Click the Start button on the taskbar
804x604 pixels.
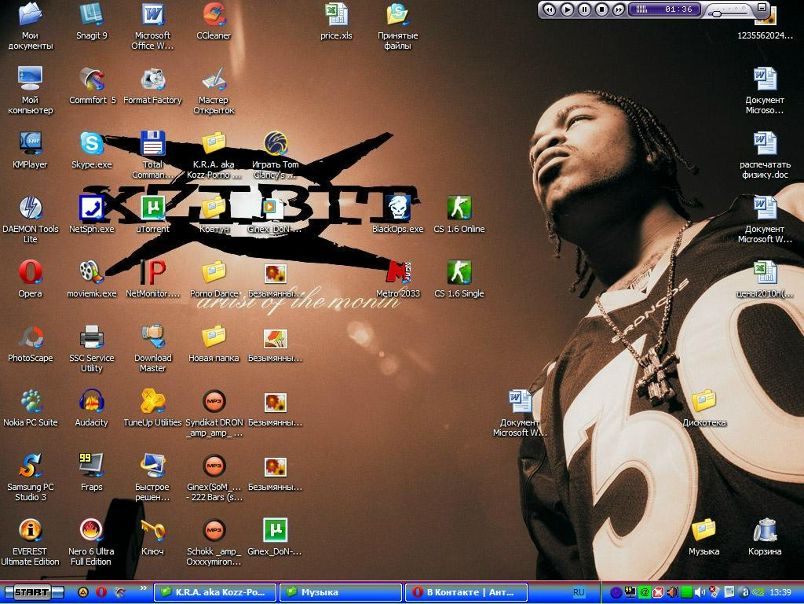coord(32,592)
